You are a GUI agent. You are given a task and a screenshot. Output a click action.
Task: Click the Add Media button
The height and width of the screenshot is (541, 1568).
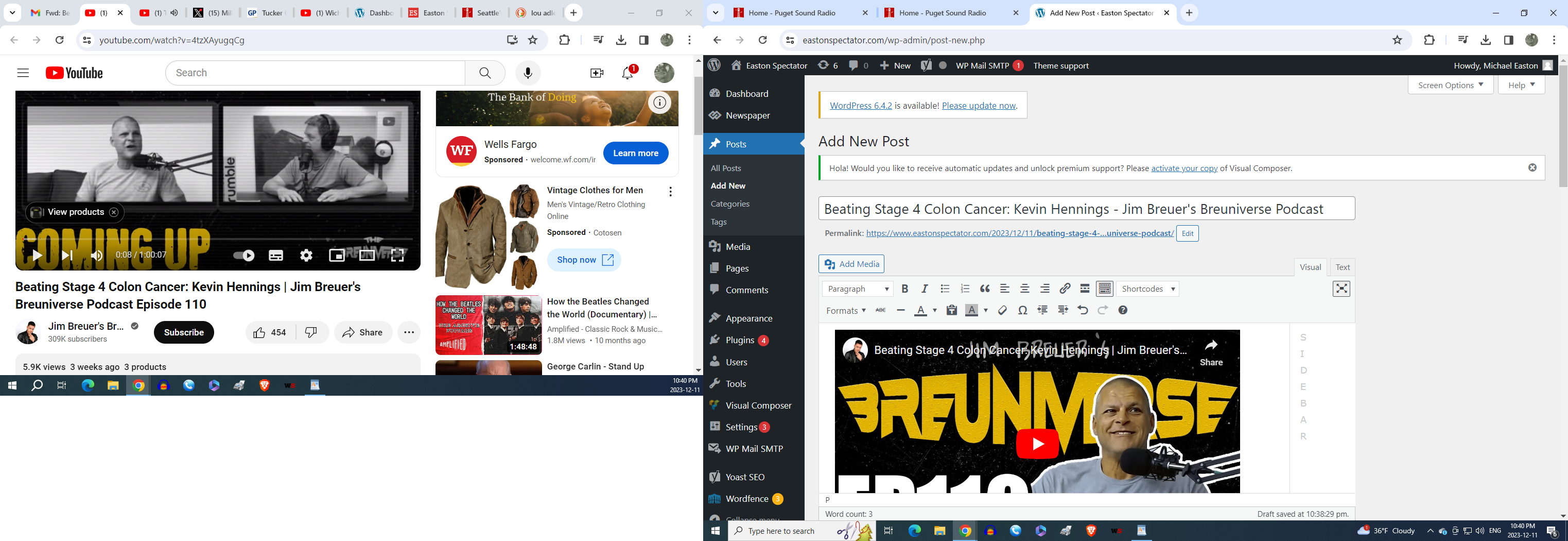[851, 264]
